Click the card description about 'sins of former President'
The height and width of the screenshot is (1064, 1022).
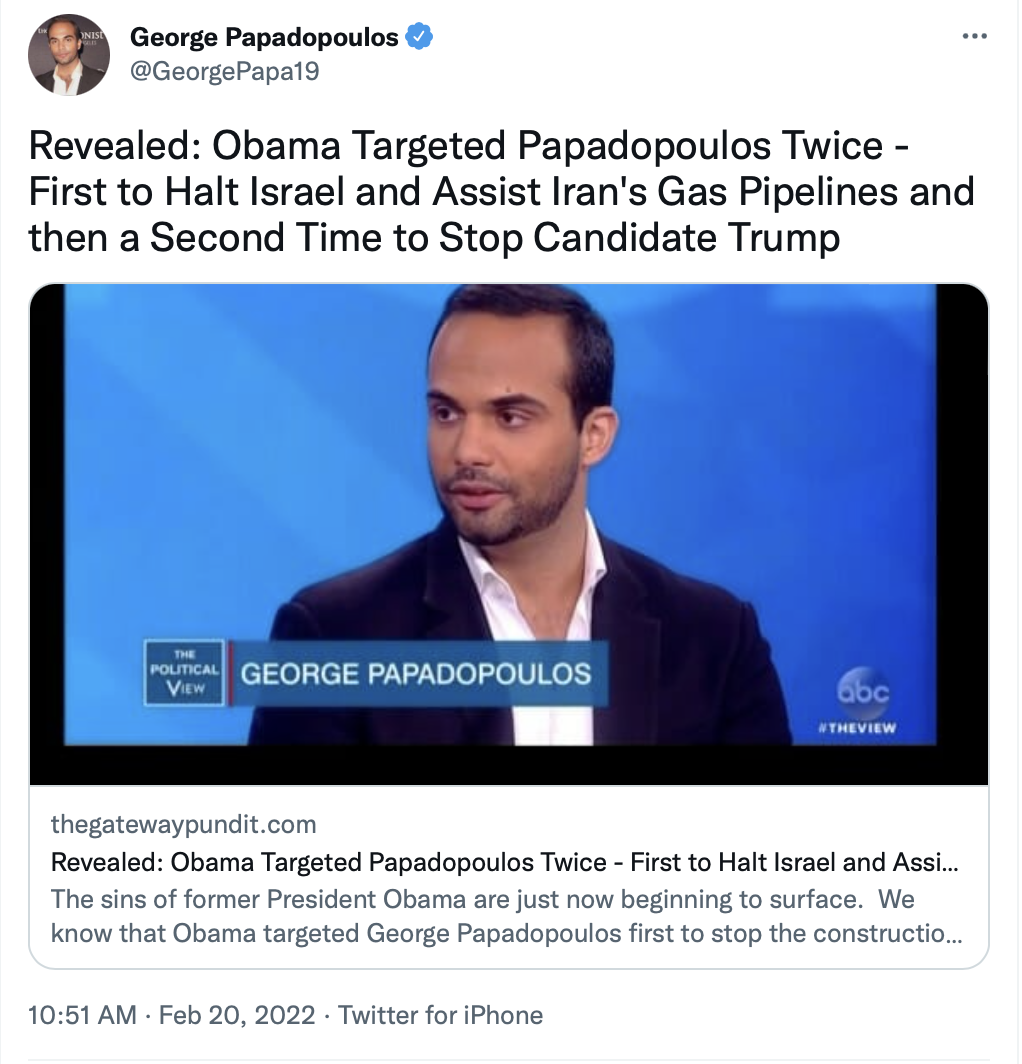(x=506, y=916)
